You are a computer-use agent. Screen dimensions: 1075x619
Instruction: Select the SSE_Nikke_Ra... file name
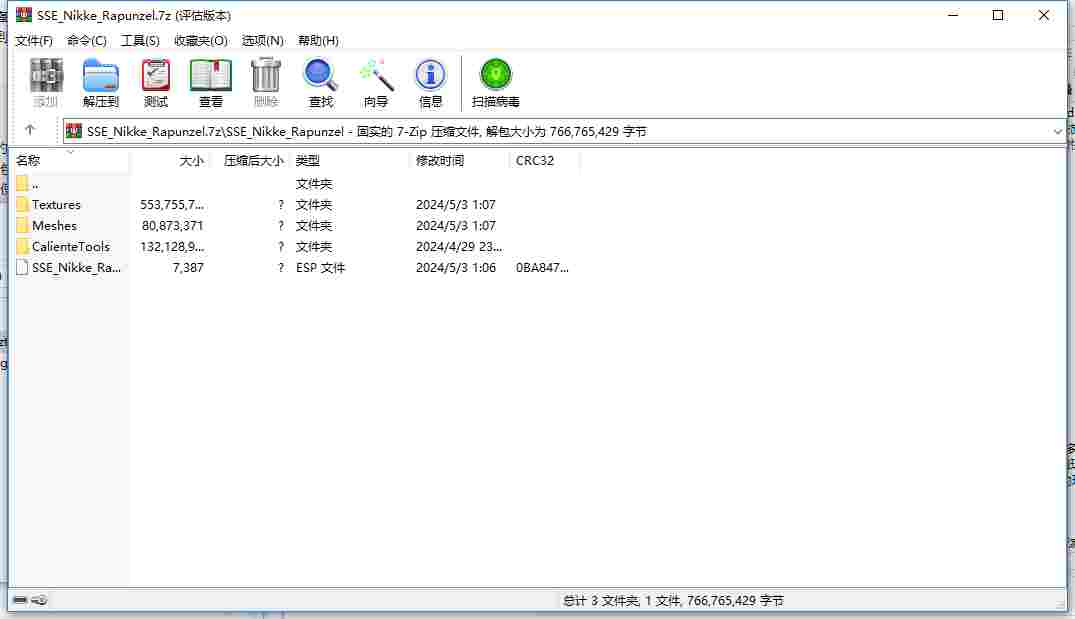[76, 267]
